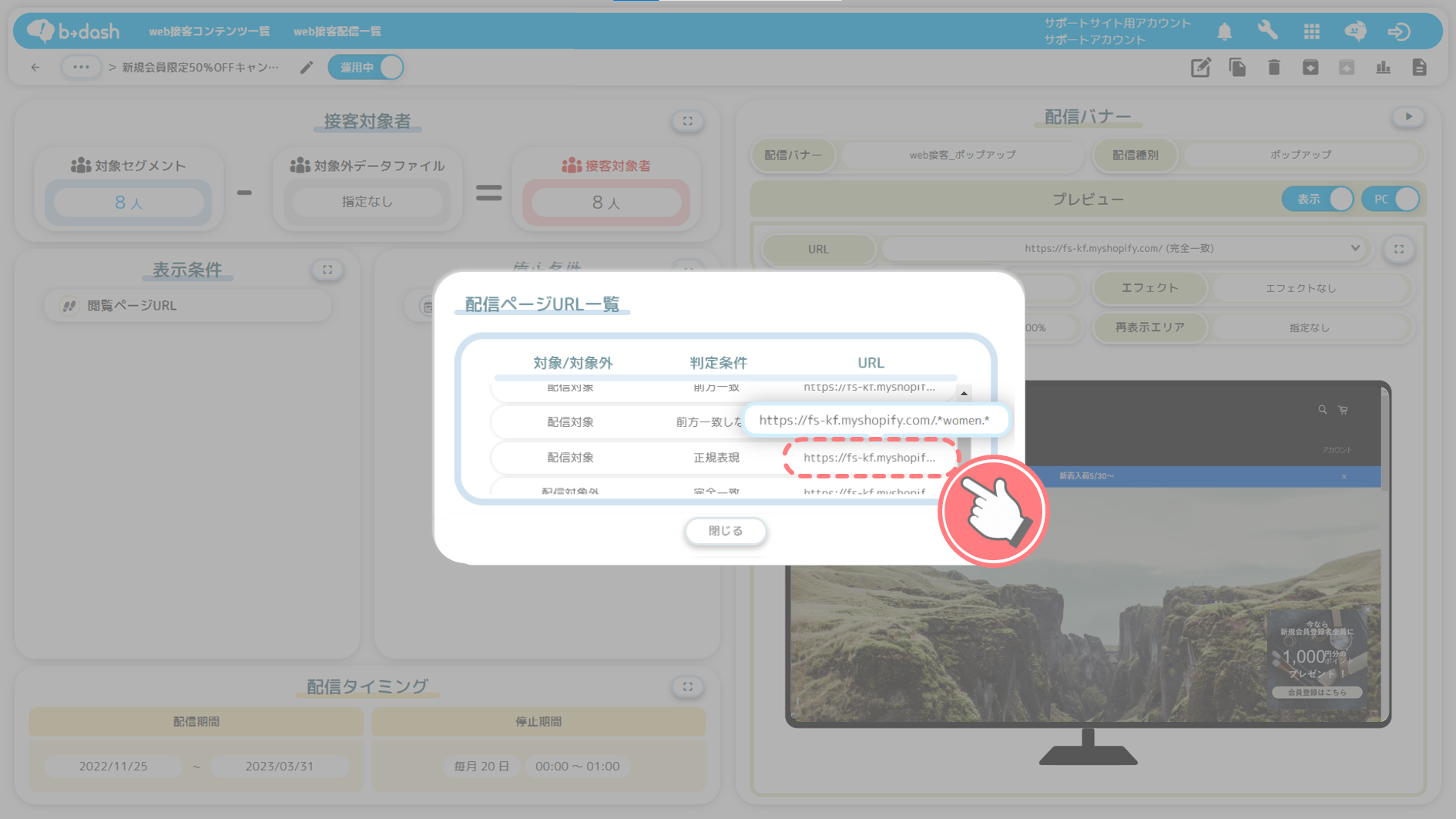The image size is (1456, 819).
Task: Click the プレビュー header bar
Action: coord(1088,199)
